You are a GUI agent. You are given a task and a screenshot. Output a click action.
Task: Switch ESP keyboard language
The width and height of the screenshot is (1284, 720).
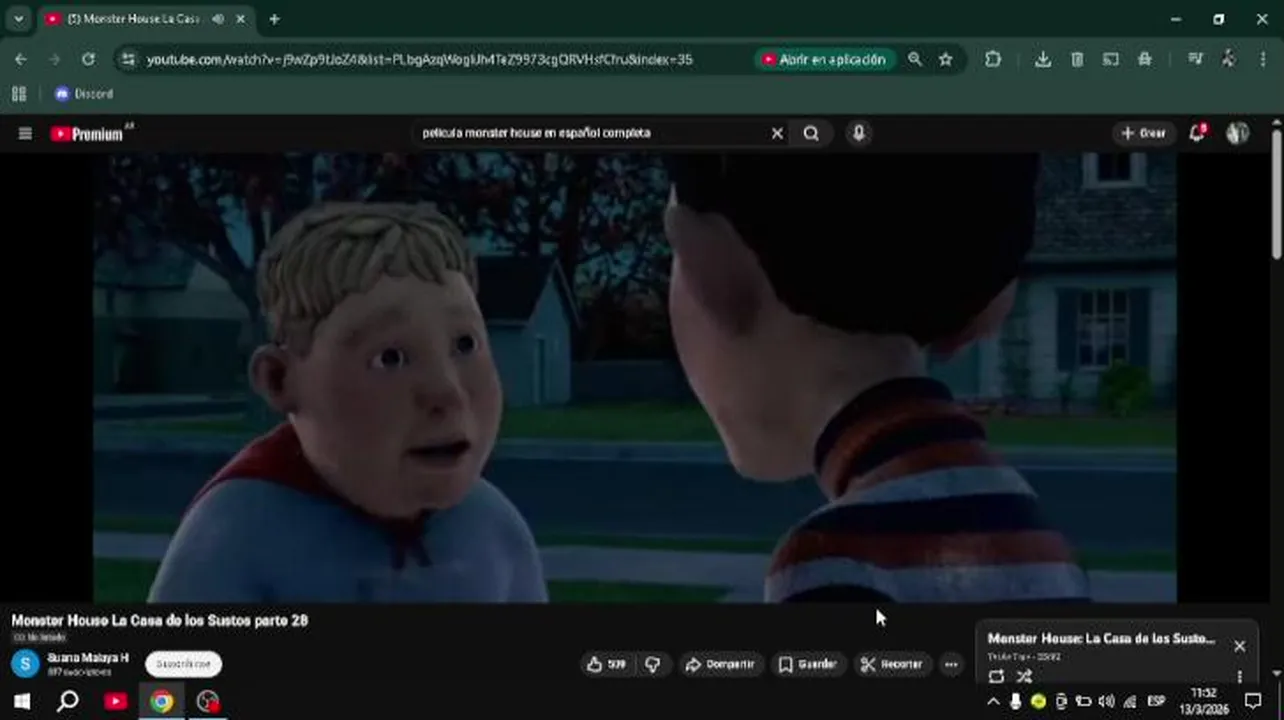tap(1156, 702)
